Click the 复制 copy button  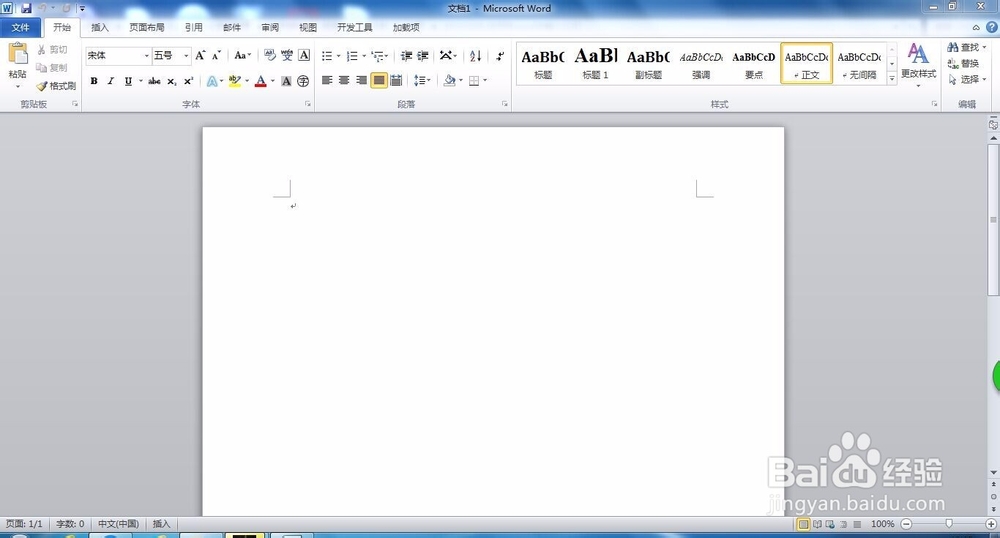click(52, 68)
